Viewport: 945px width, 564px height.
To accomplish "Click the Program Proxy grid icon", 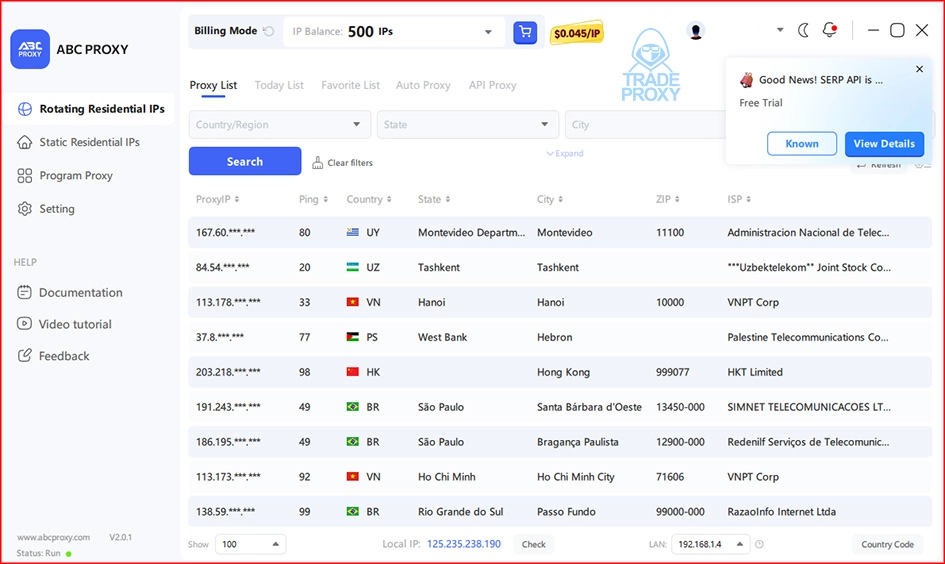I will tap(25, 175).
